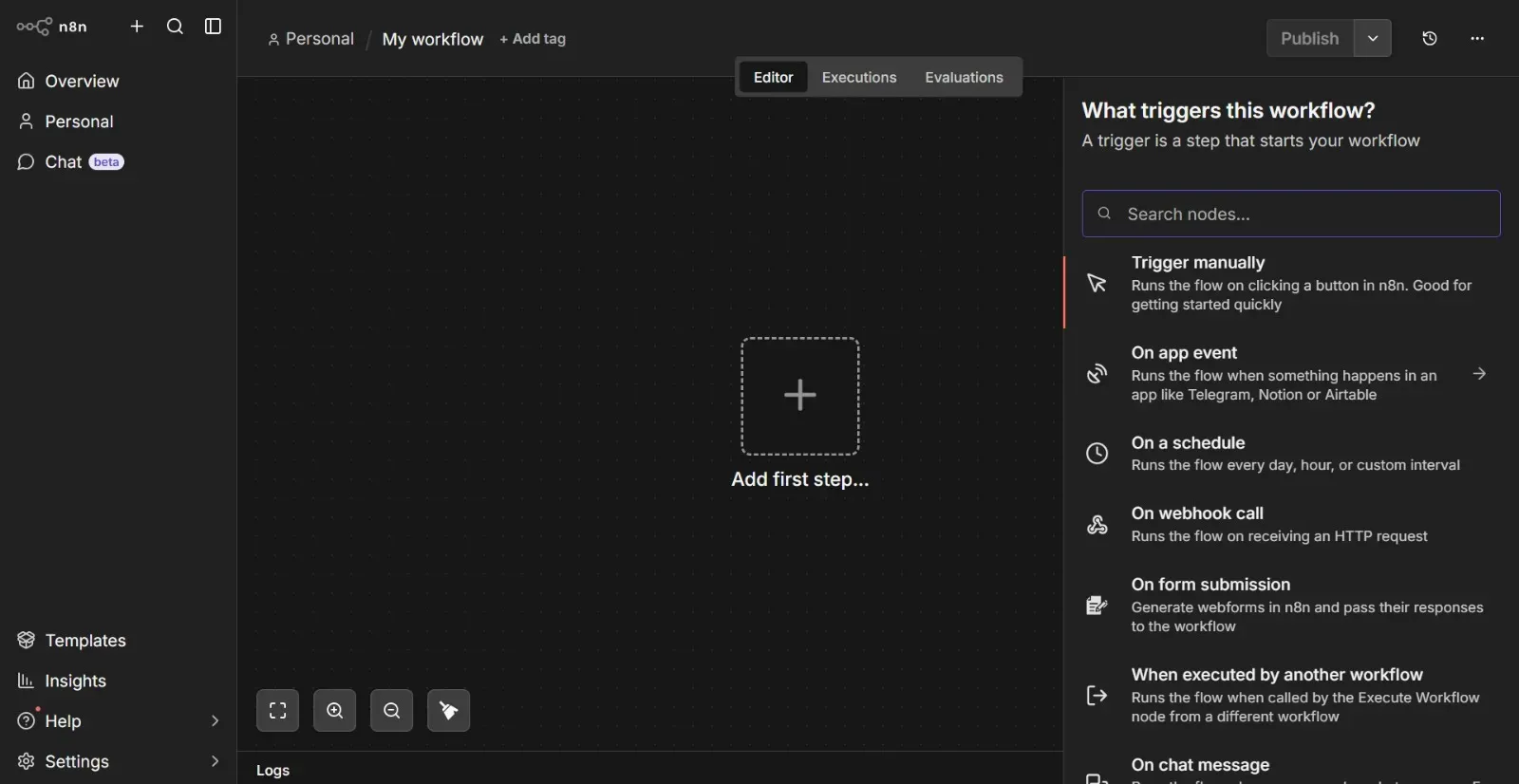This screenshot has width=1519, height=784.
Task: Zoom out on the workflow canvas
Action: click(x=391, y=711)
